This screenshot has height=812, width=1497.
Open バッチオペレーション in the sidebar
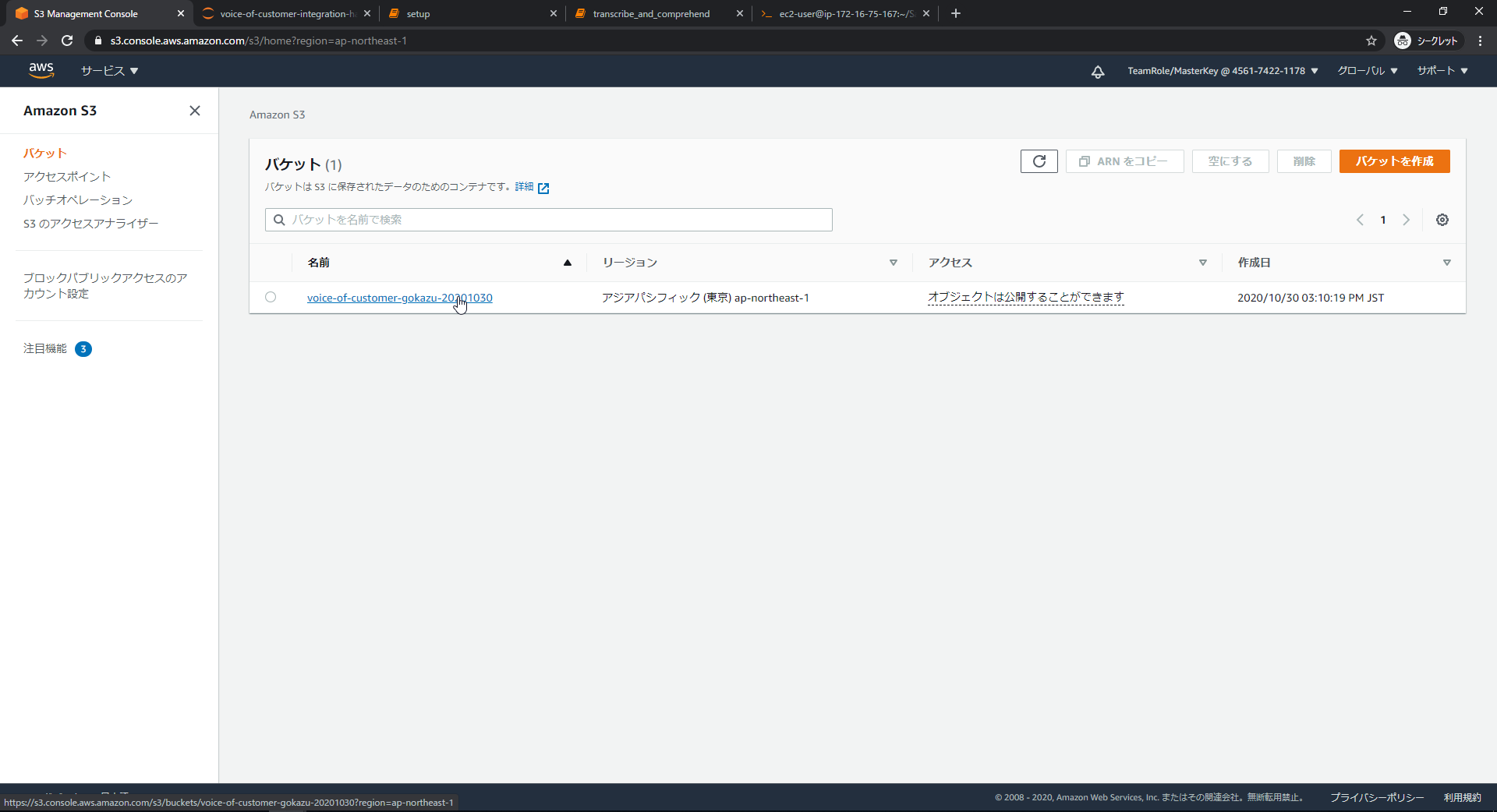pos(78,200)
